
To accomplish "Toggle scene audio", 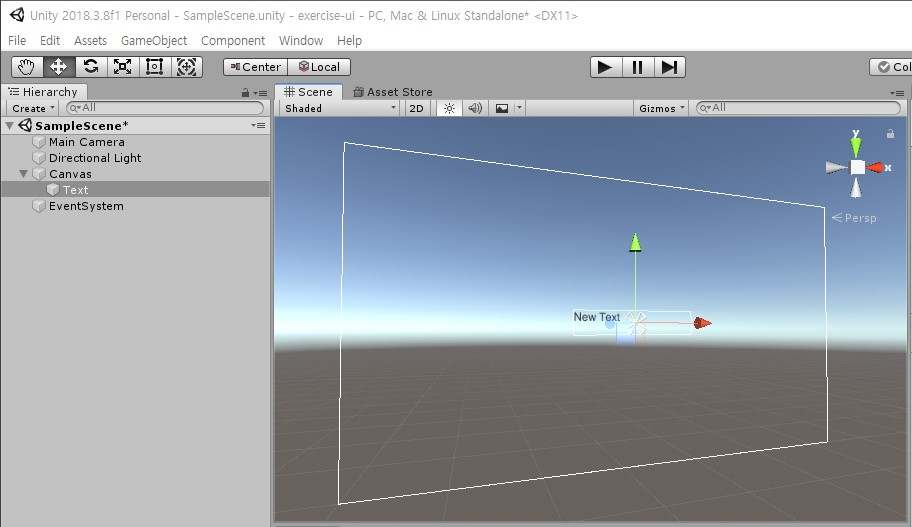I will click(475, 108).
